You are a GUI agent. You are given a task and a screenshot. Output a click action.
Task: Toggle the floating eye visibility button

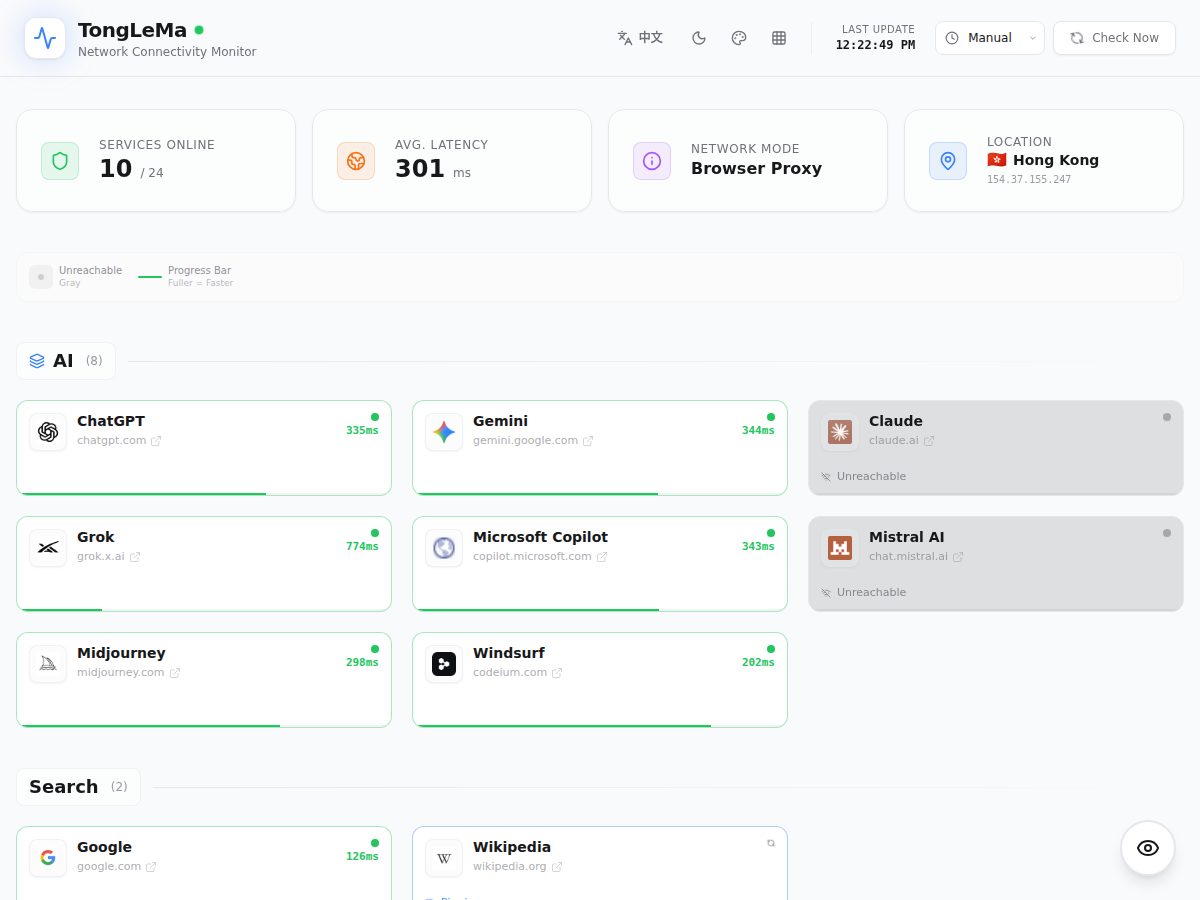1148,848
